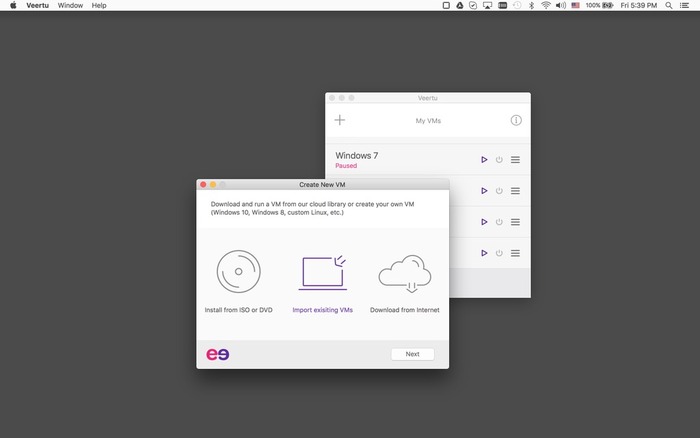Click the Veertu logo in dialog footer
This screenshot has height=438, width=700.
(217, 354)
